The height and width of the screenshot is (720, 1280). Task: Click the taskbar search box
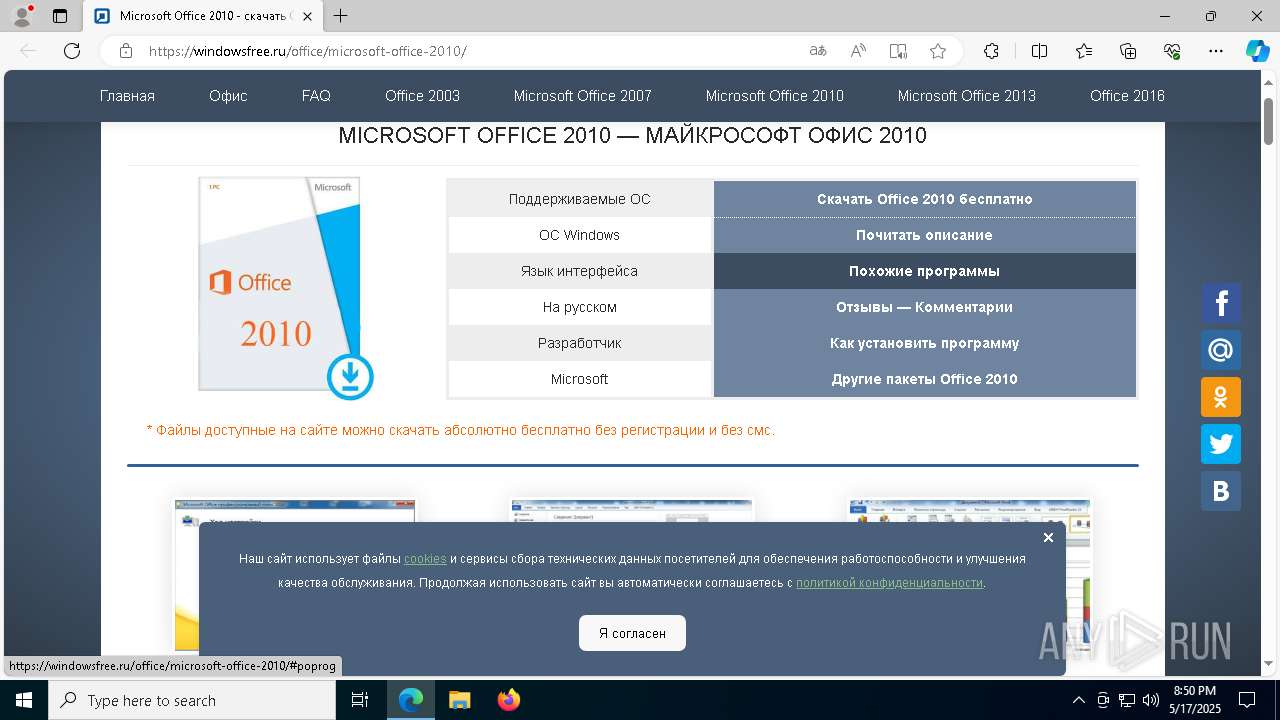click(192, 700)
